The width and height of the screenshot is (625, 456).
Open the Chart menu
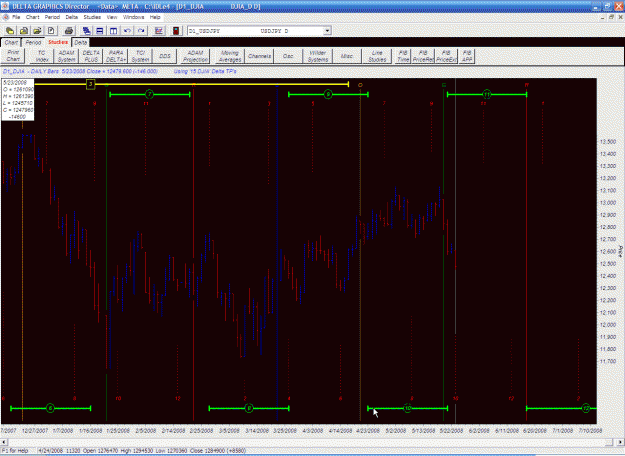33,17
